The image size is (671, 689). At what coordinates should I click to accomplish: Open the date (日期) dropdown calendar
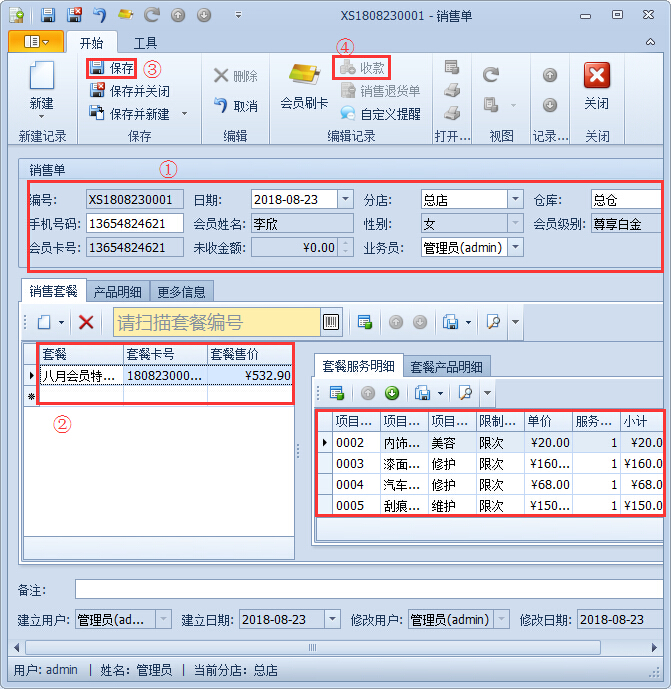(345, 199)
